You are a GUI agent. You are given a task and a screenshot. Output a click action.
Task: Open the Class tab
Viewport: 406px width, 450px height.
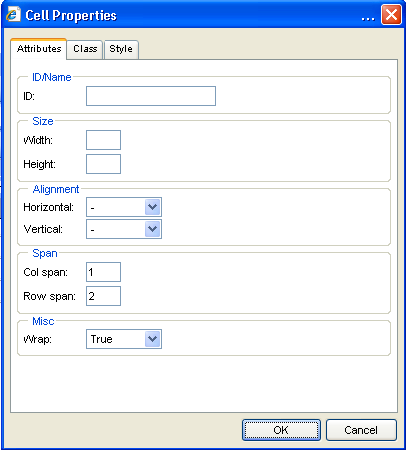[85, 49]
